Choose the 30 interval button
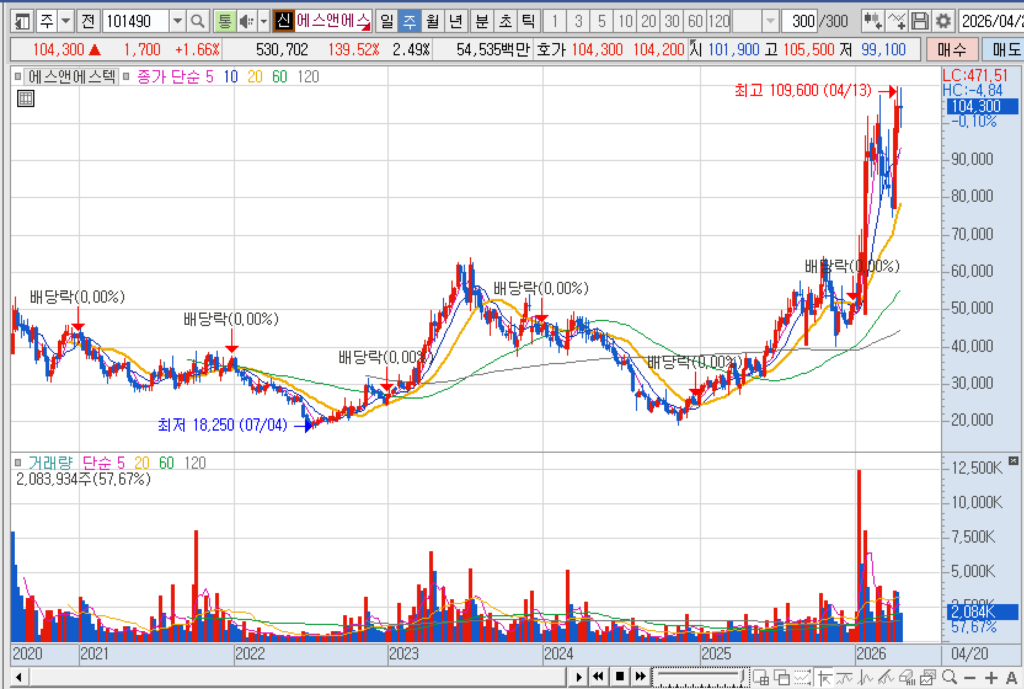 673,22
